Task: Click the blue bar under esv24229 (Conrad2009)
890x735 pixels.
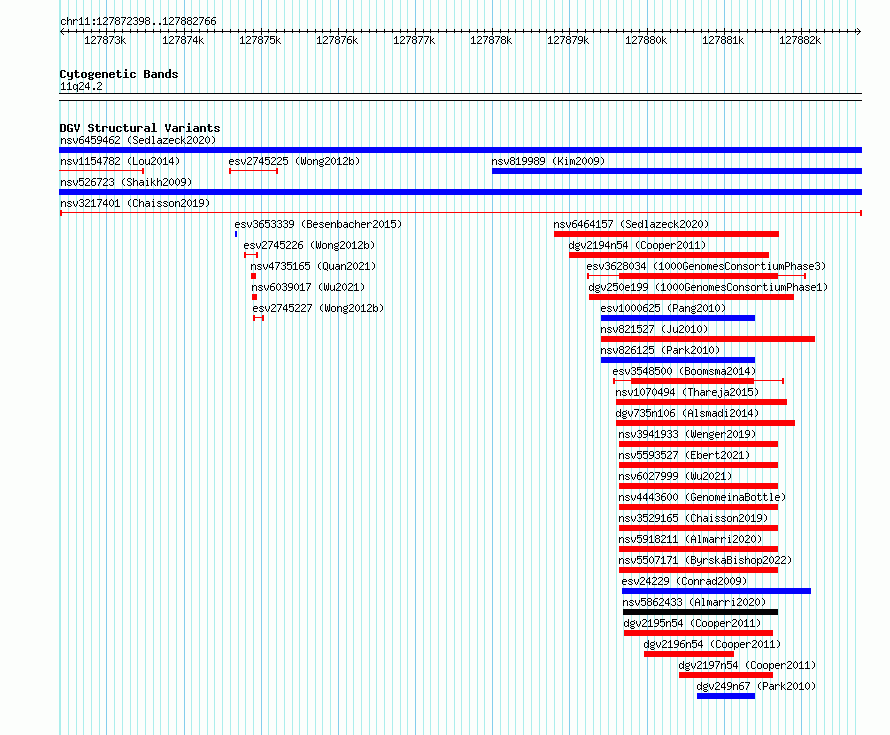Action: pos(716,591)
